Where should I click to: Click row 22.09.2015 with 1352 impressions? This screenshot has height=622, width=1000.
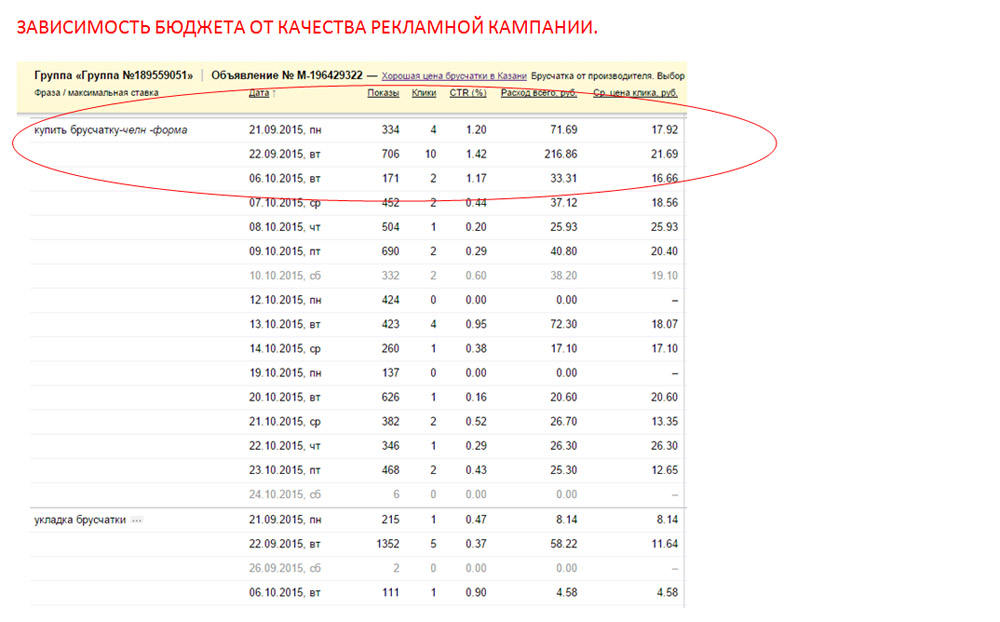point(357,544)
